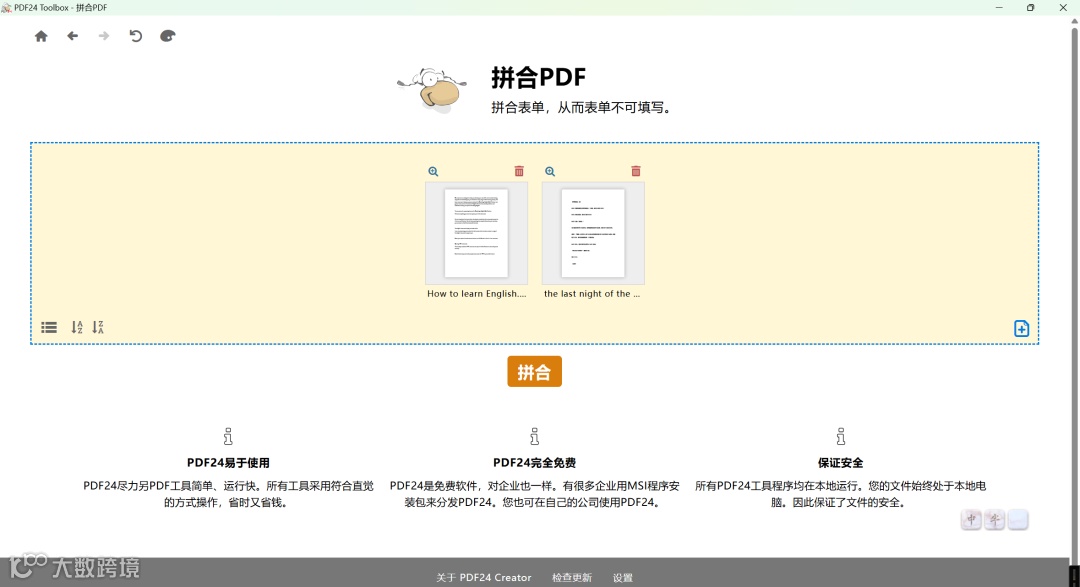Viewport: 1080px width, 587px height.
Task: Click the info icon above 保证安全
Action: tap(840, 437)
